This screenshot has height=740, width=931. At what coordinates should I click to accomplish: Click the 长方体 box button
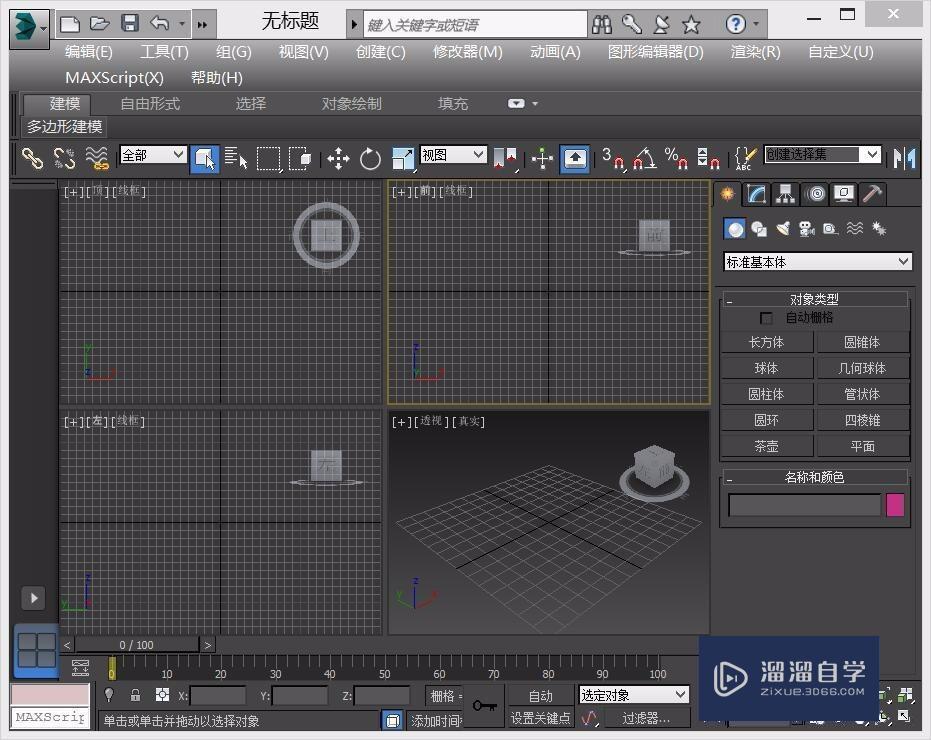766,342
